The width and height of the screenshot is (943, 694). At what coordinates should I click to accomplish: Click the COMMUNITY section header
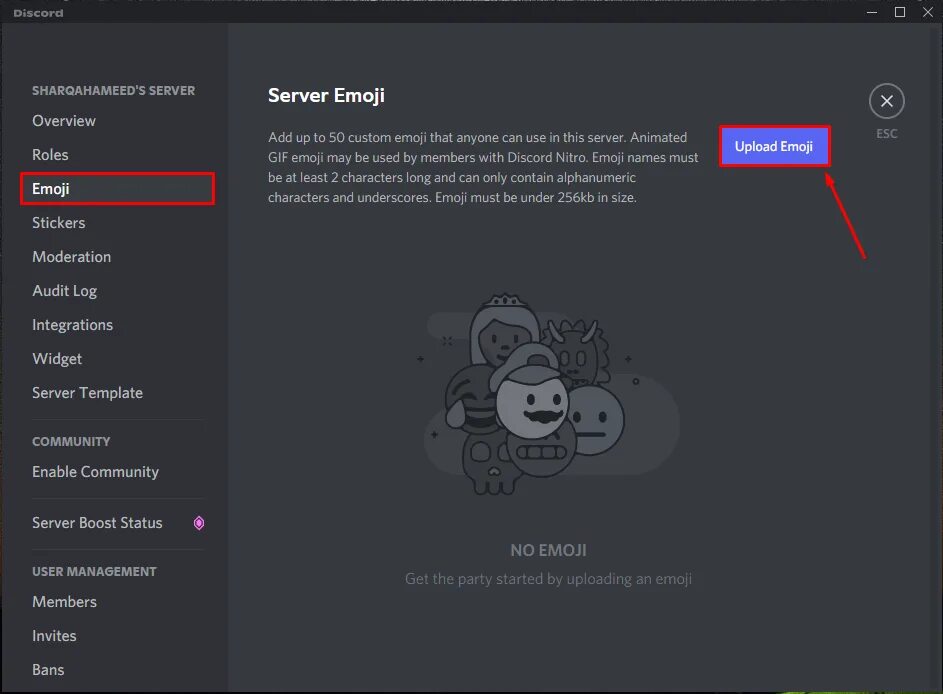tap(71, 442)
